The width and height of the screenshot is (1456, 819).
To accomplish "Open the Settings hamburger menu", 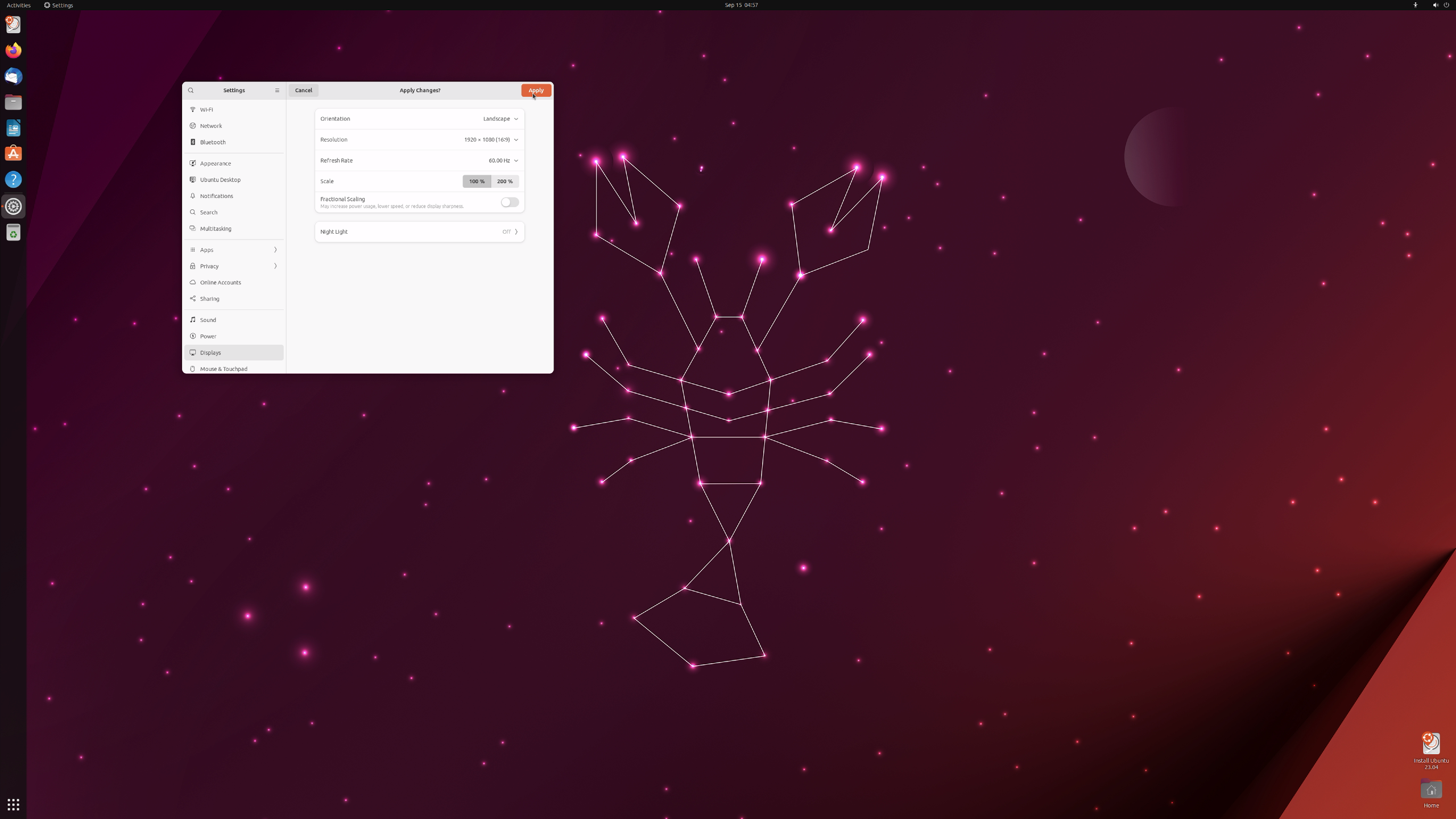I will [277, 90].
